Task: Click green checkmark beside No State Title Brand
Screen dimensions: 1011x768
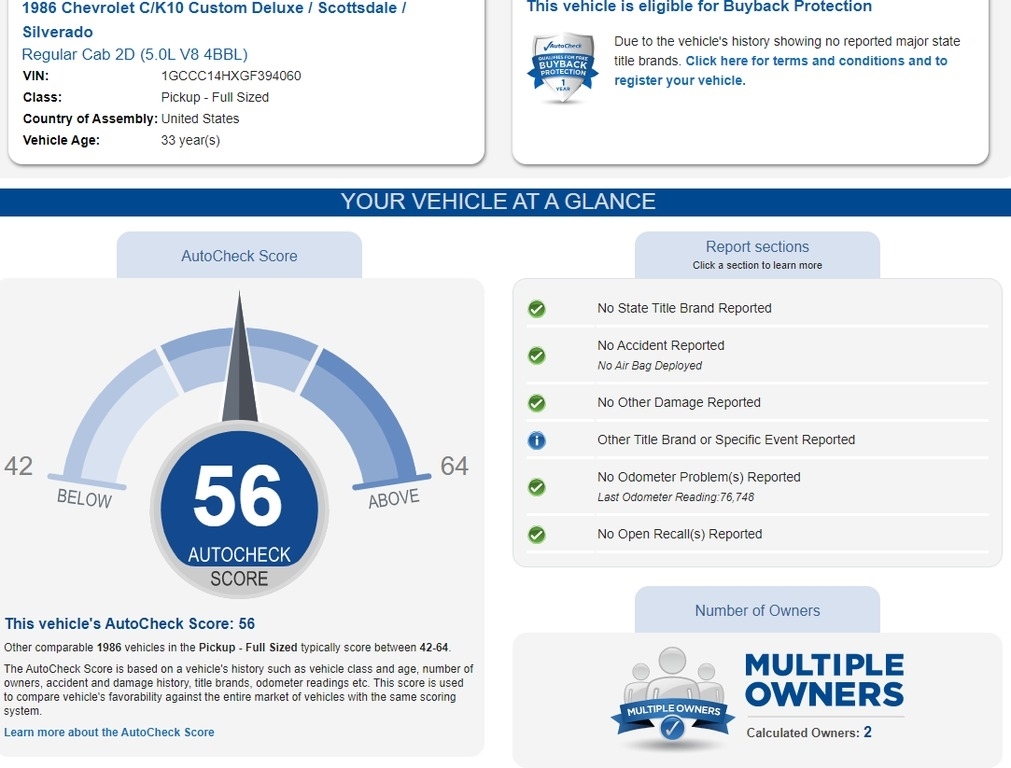Action: tap(537, 309)
